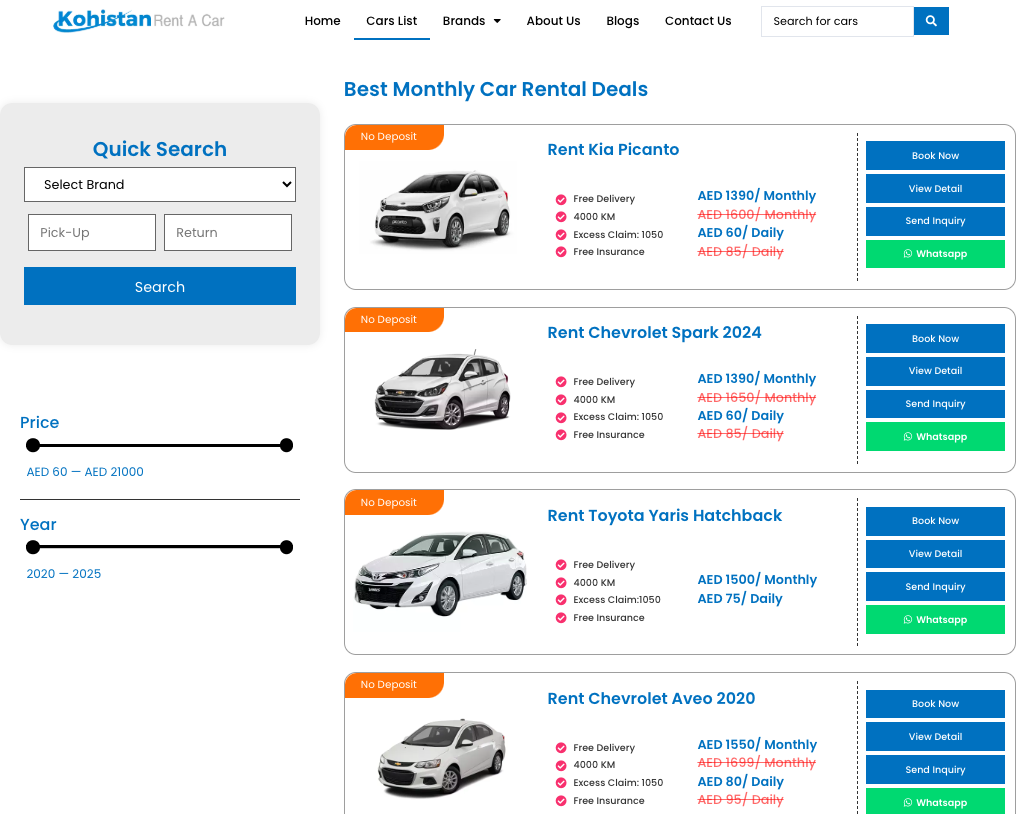The width and height of the screenshot is (1019, 814).
Task: Open Whatsapp for Kia Picanto
Action: click(935, 254)
